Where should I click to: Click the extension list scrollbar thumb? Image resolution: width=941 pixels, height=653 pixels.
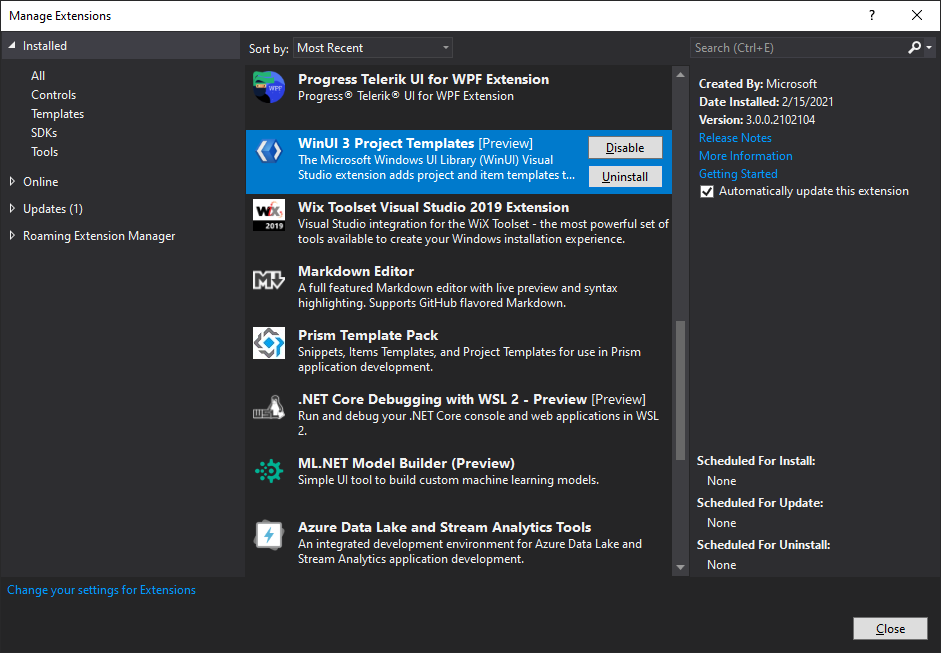pos(680,390)
